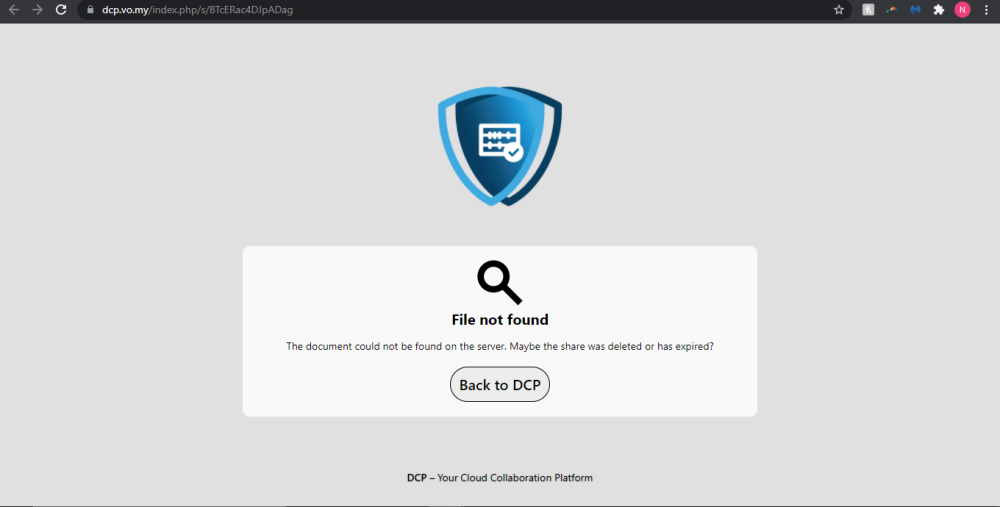Image resolution: width=1000 pixels, height=507 pixels.
Task: Click the DCP footer tagline text
Action: point(514,478)
